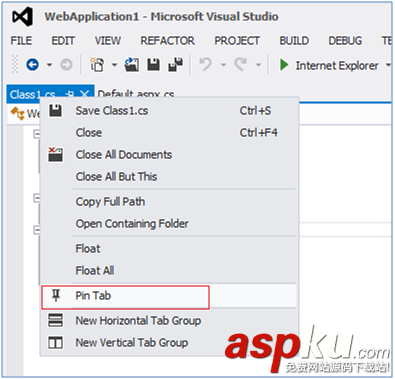Choose New Vertical Tab Group entry
Image resolution: width=395 pixels, height=379 pixels.
coord(169,343)
